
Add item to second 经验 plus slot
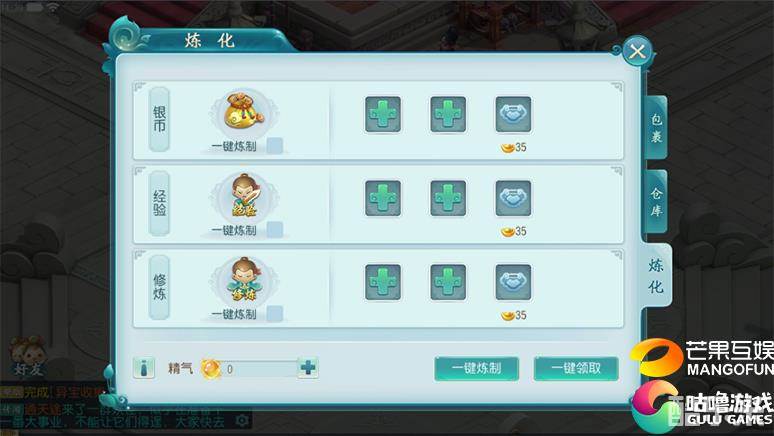coord(448,198)
